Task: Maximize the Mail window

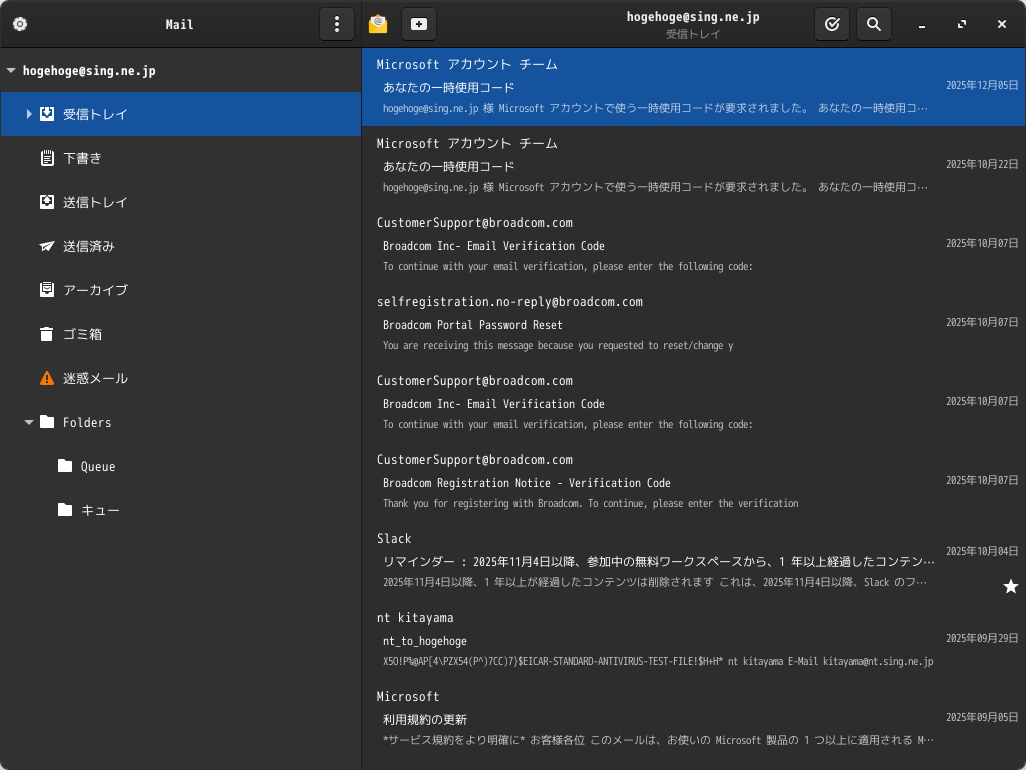Action: pyautogui.click(x=962, y=24)
